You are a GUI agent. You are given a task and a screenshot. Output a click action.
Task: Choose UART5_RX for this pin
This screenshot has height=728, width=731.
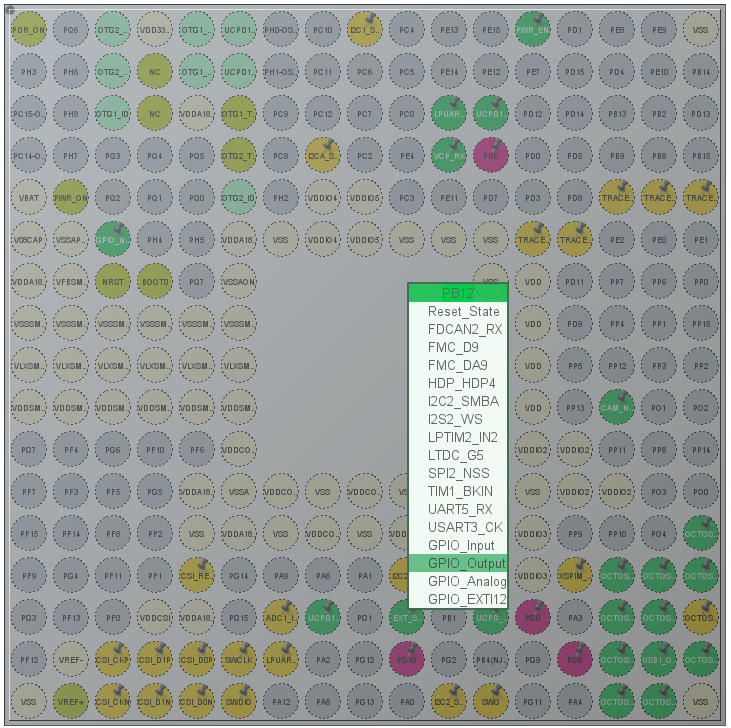(x=458, y=509)
